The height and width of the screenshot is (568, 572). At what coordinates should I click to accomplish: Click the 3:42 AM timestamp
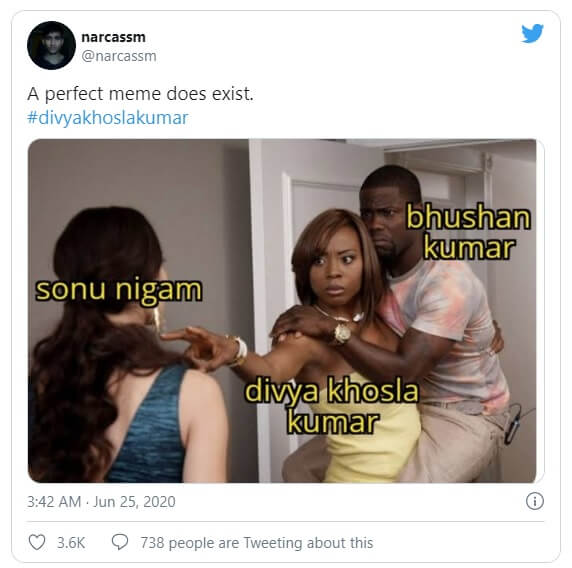click(x=54, y=502)
